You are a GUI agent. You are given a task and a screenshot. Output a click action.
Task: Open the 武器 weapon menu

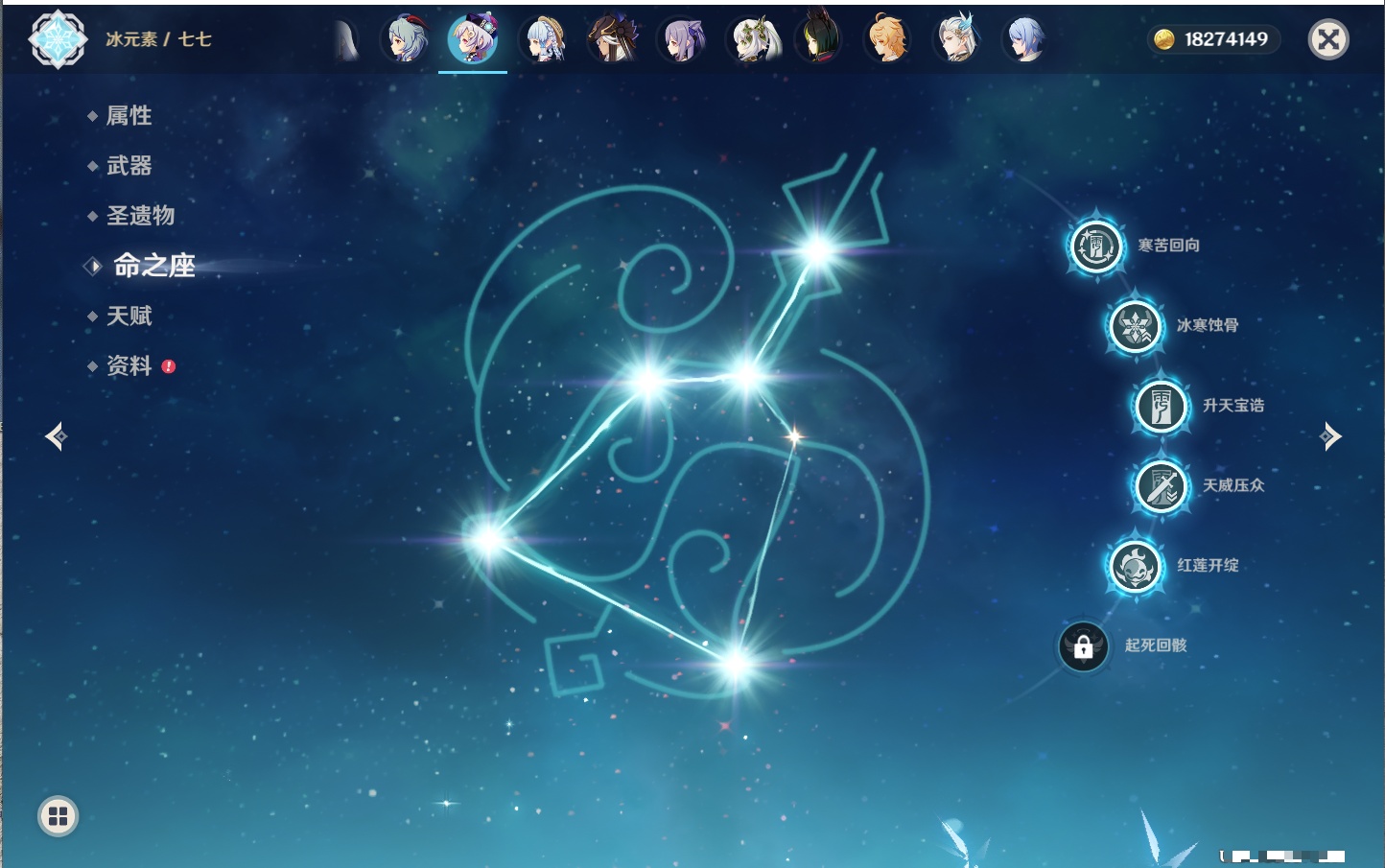129,166
